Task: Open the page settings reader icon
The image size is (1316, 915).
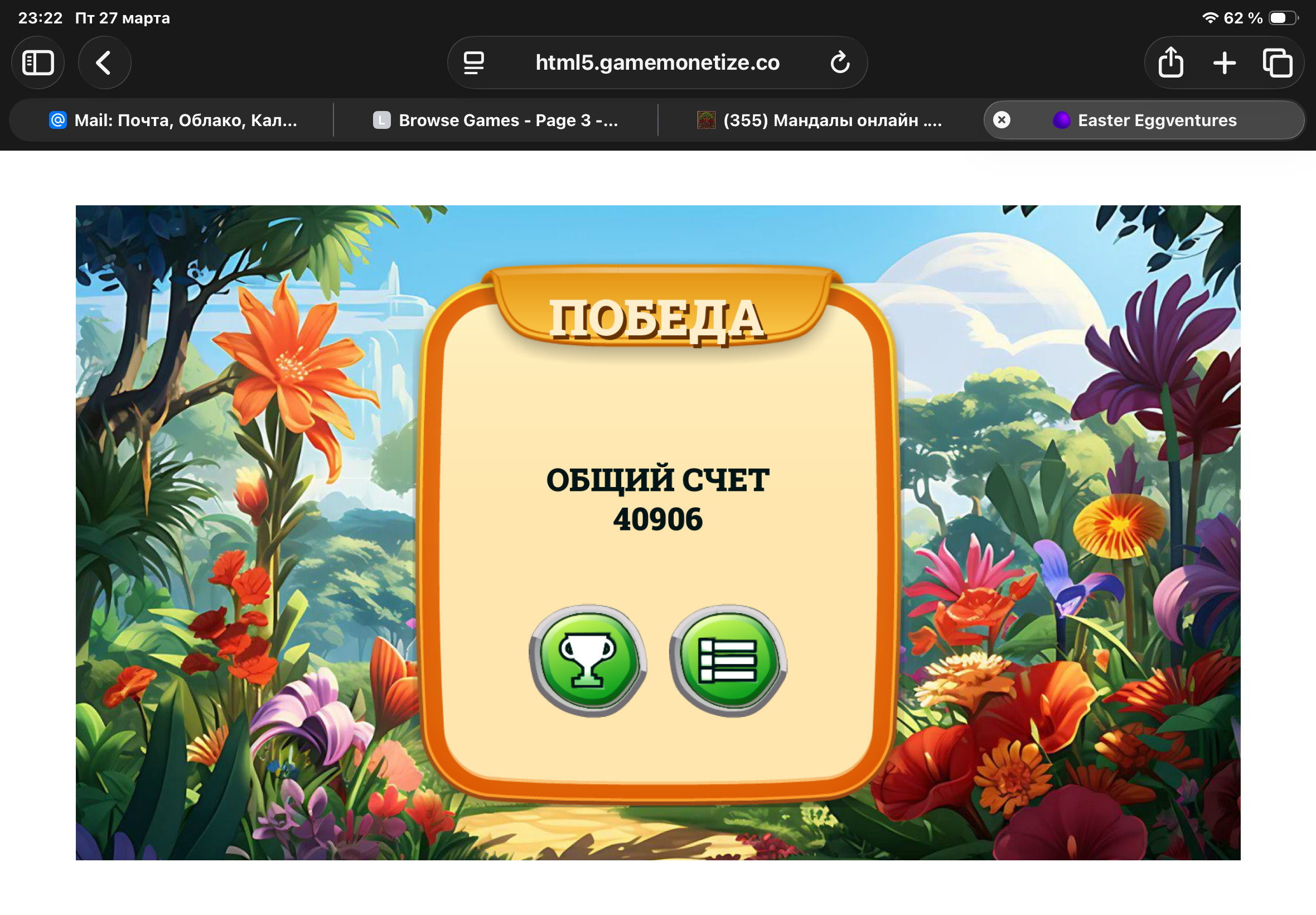Action: coord(474,62)
